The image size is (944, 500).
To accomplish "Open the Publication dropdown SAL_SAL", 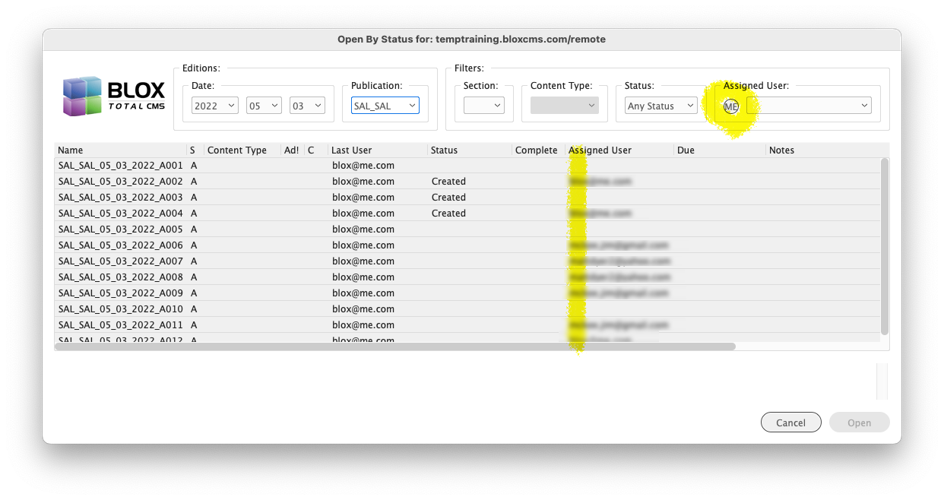I will [385, 106].
